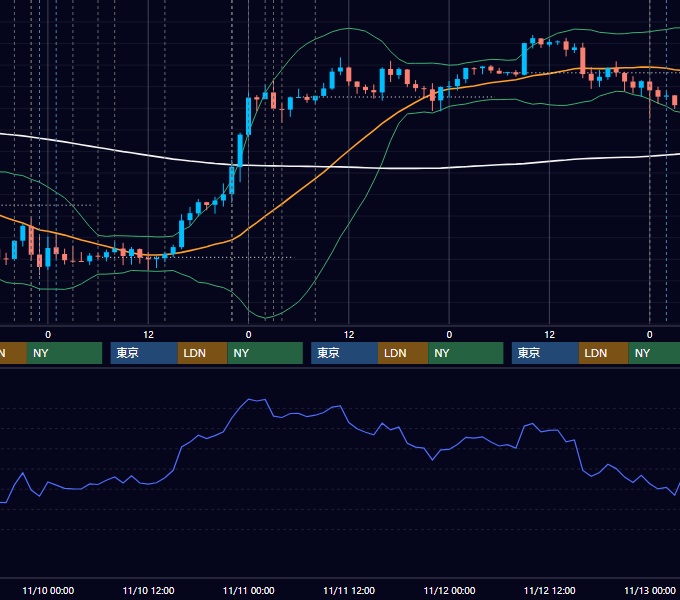This screenshot has width=680, height=600.
Task: Click the 11/13 00:00 date label
Action: (650, 590)
